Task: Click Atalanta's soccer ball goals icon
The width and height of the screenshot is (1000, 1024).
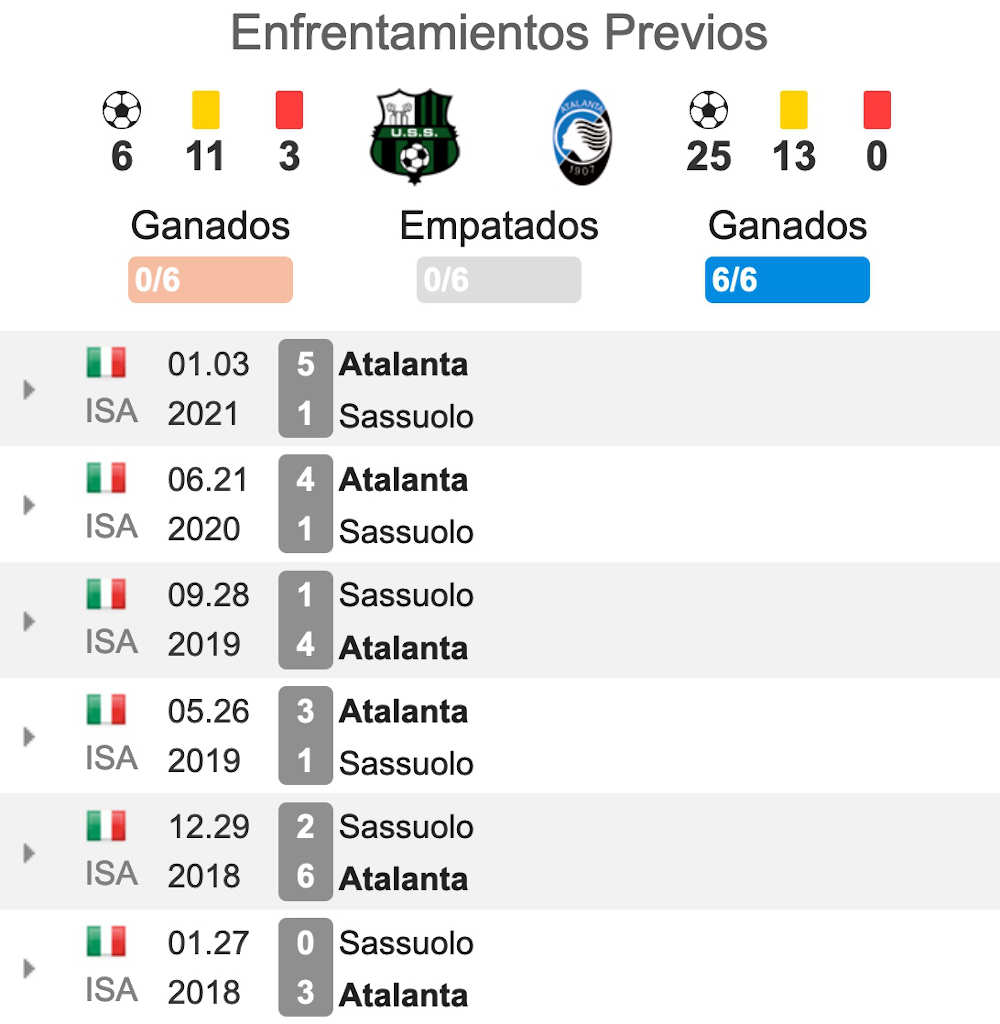Action: click(708, 110)
